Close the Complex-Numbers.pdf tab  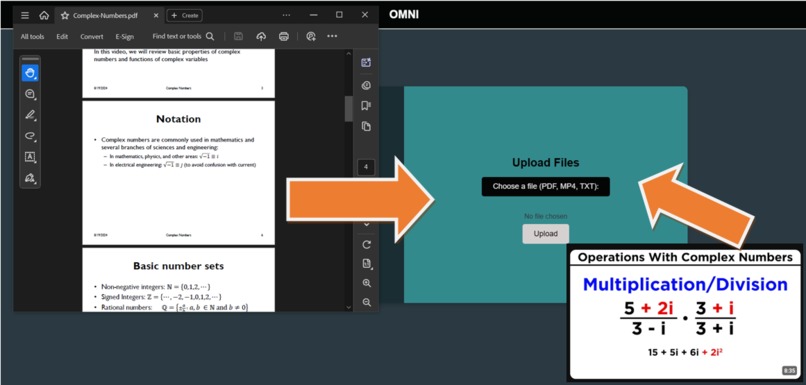point(156,15)
